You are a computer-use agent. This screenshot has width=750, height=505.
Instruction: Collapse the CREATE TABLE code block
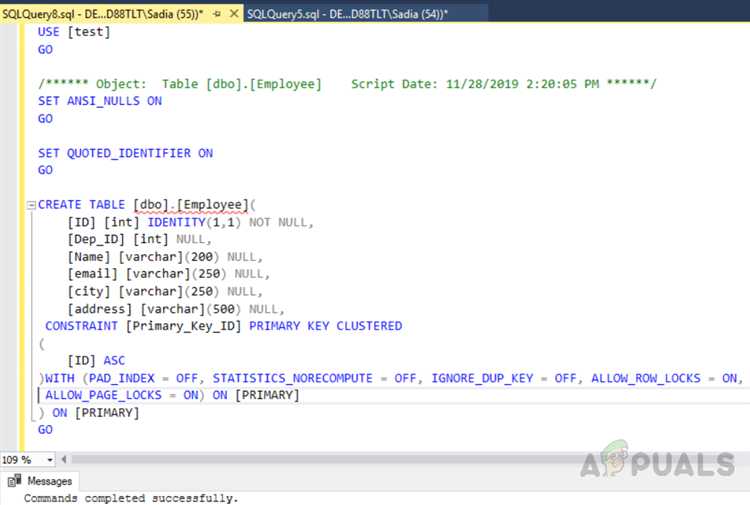click(32, 205)
